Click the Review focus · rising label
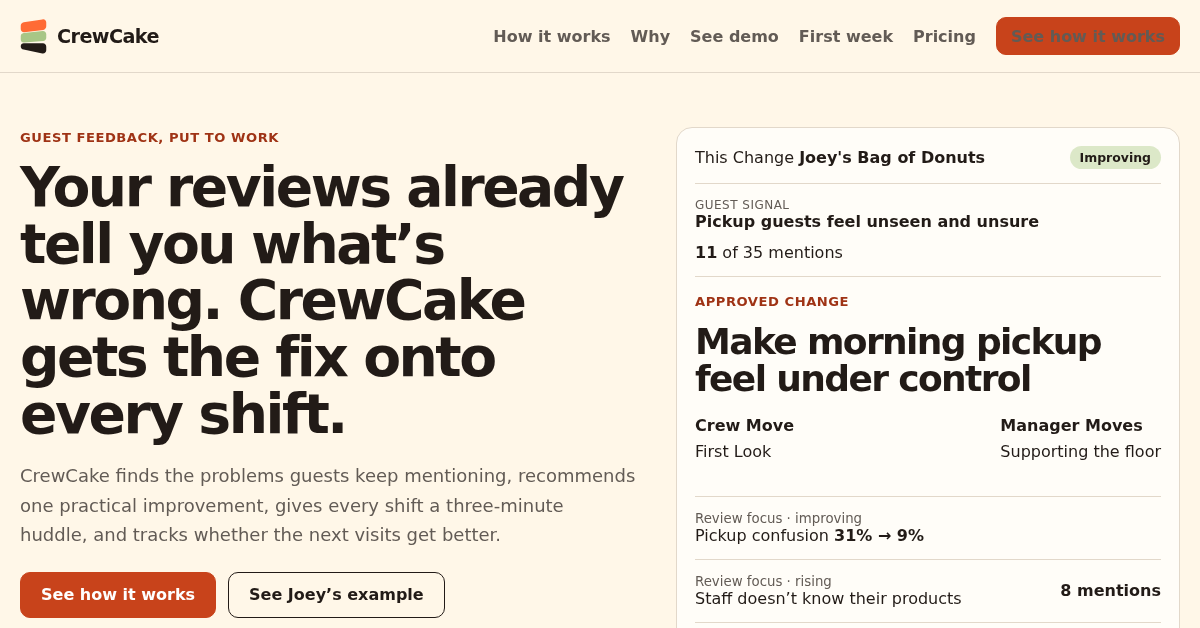1200x628 pixels. tap(763, 581)
